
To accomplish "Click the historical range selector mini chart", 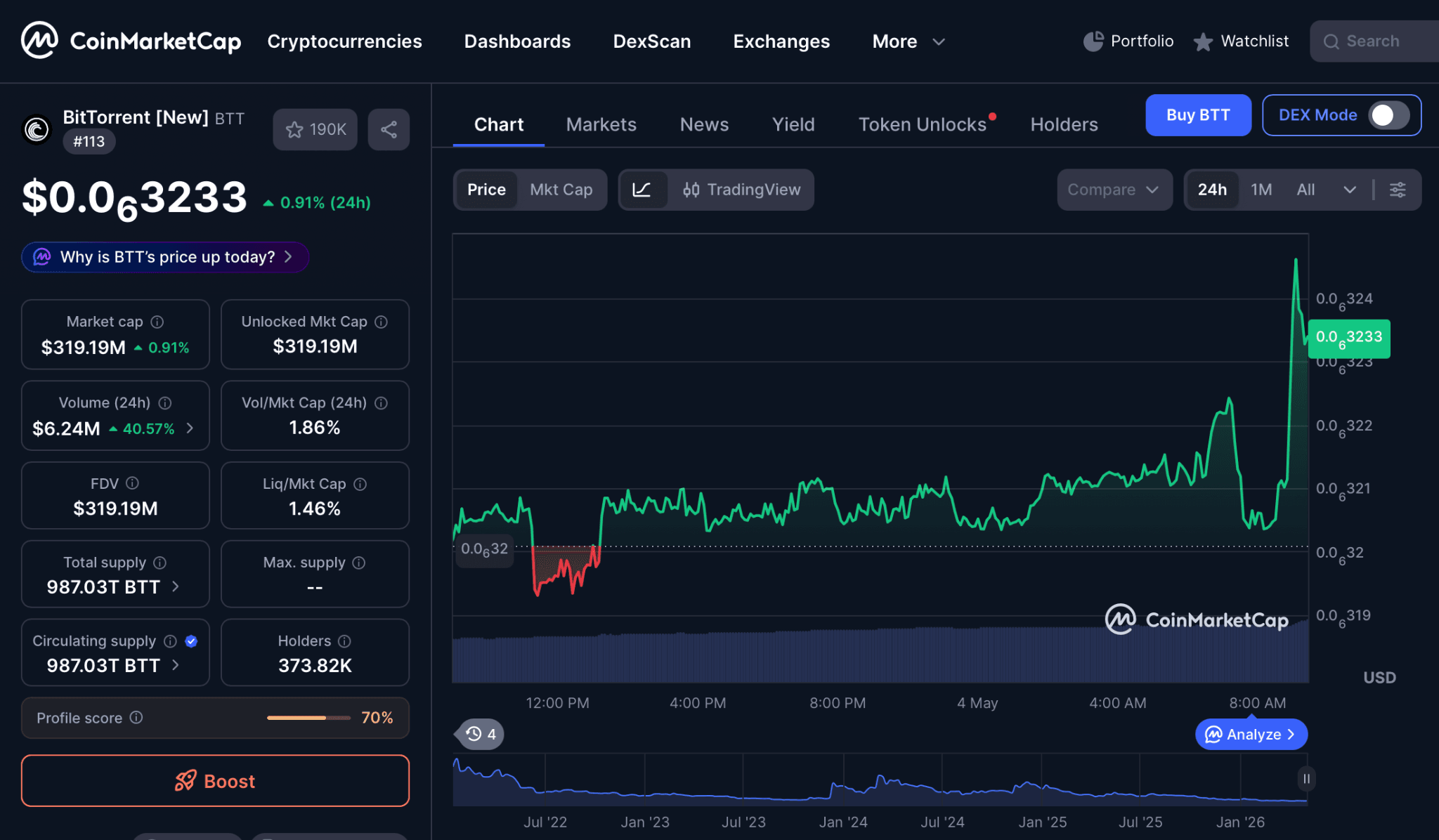I will point(880,780).
